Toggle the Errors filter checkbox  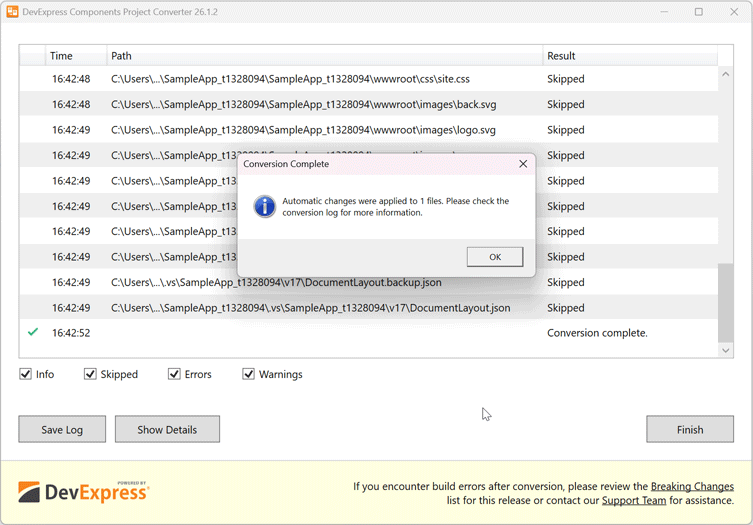[x=174, y=374]
